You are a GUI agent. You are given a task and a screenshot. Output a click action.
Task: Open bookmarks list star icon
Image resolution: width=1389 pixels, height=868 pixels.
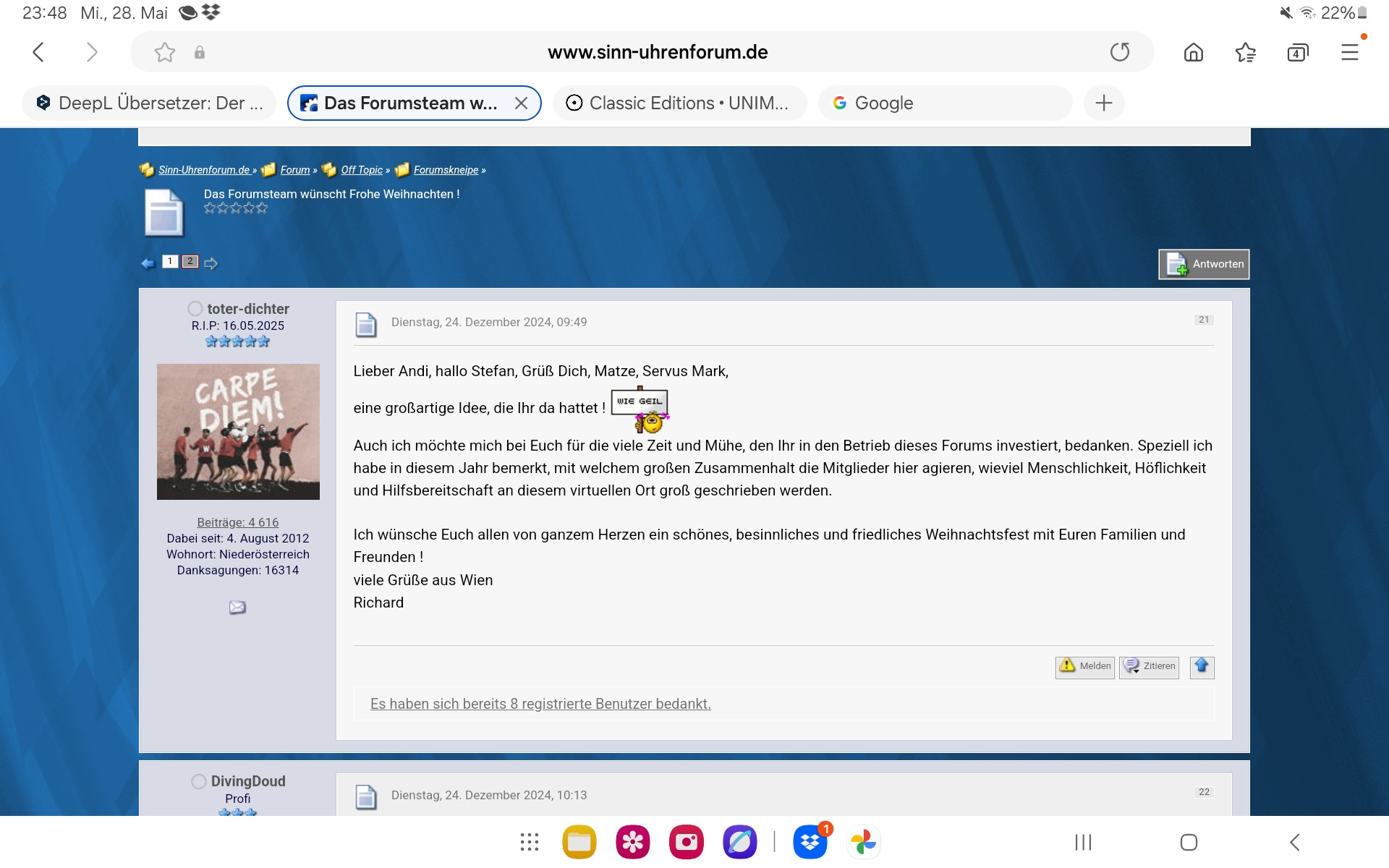tap(1245, 52)
